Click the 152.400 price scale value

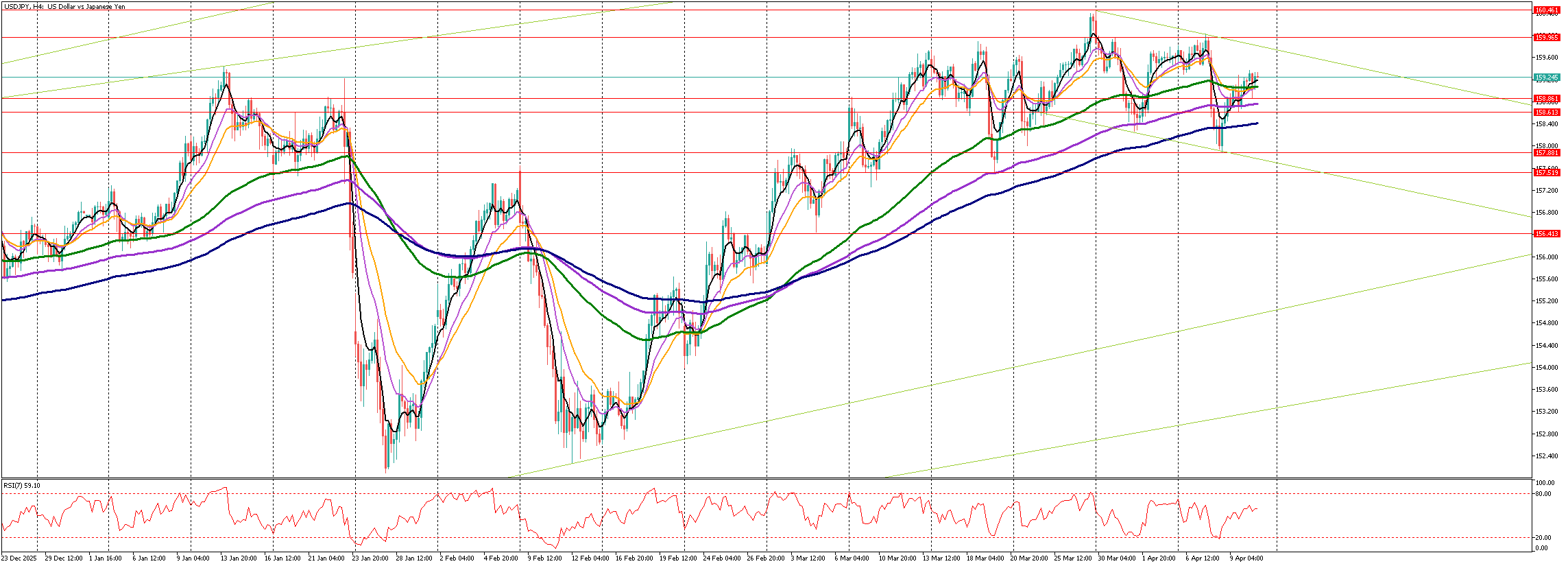click(1545, 456)
